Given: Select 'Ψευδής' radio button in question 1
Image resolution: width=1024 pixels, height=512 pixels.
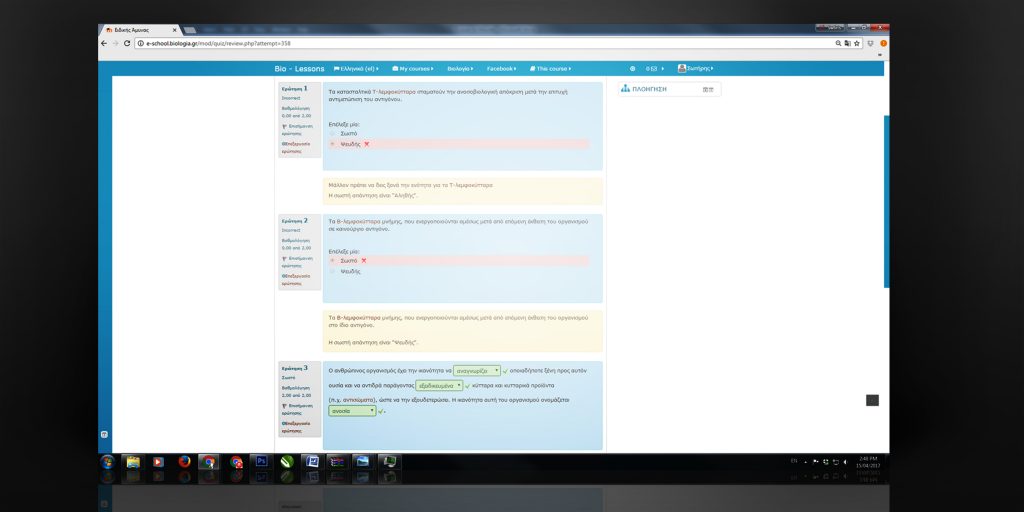Looking at the screenshot, I should tap(333, 144).
